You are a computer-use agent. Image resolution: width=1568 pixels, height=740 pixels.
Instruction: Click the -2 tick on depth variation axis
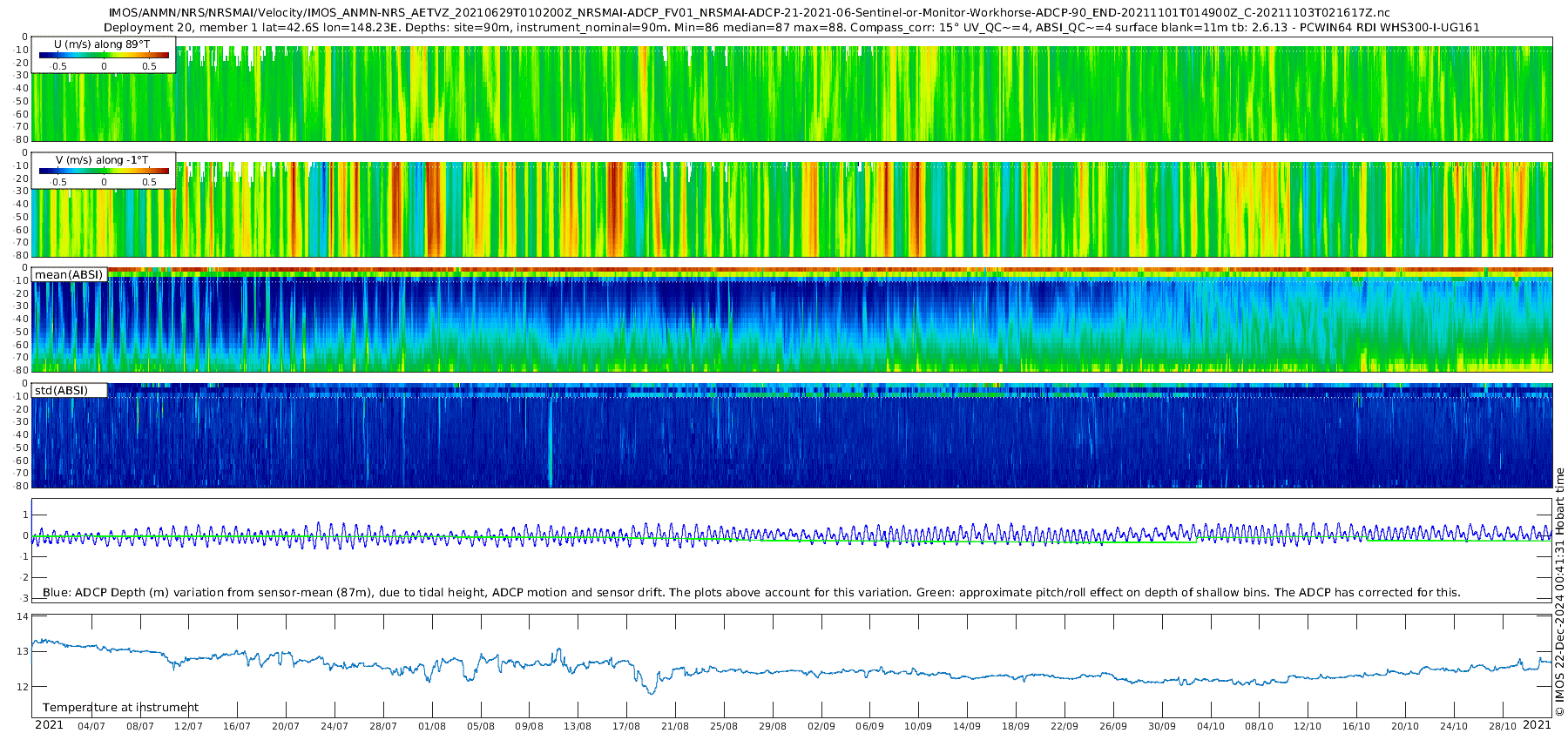pyautogui.click(x=24, y=578)
